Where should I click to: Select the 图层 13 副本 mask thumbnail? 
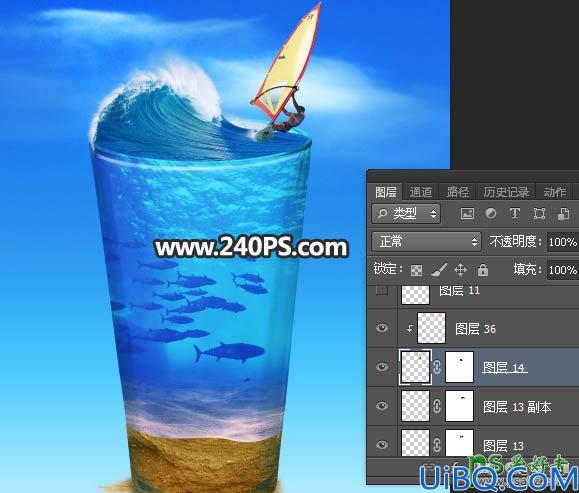tap(459, 406)
